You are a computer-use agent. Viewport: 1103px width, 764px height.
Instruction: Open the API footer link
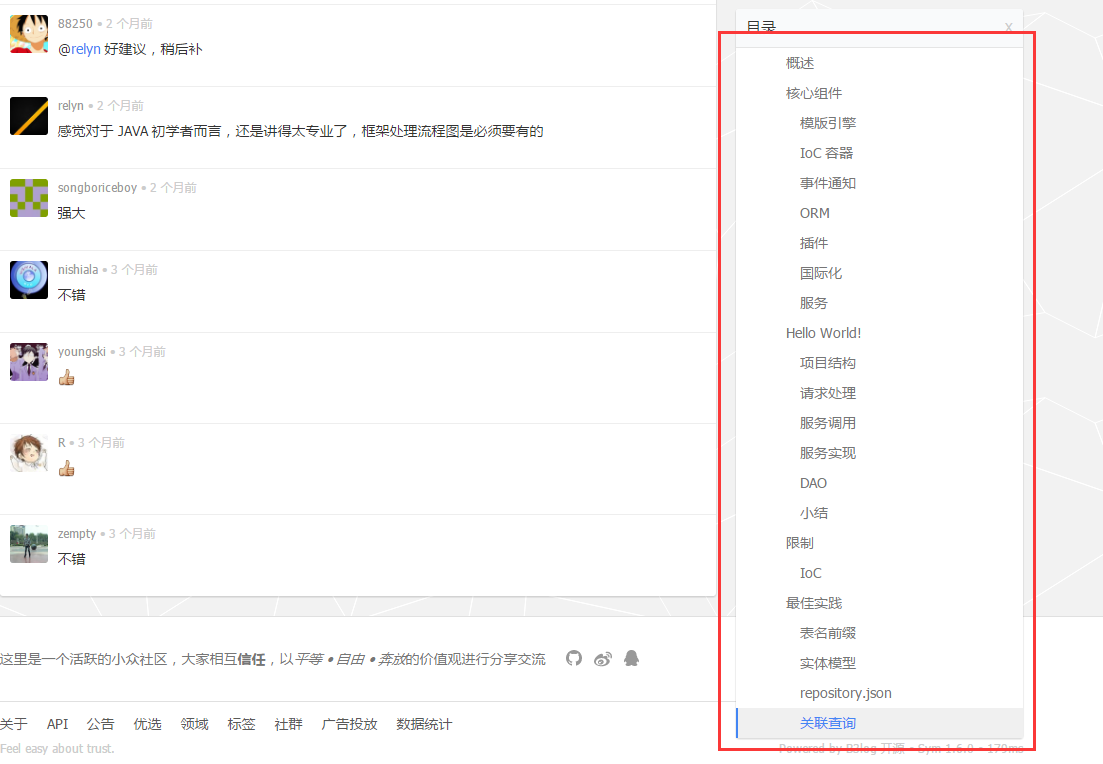click(58, 725)
